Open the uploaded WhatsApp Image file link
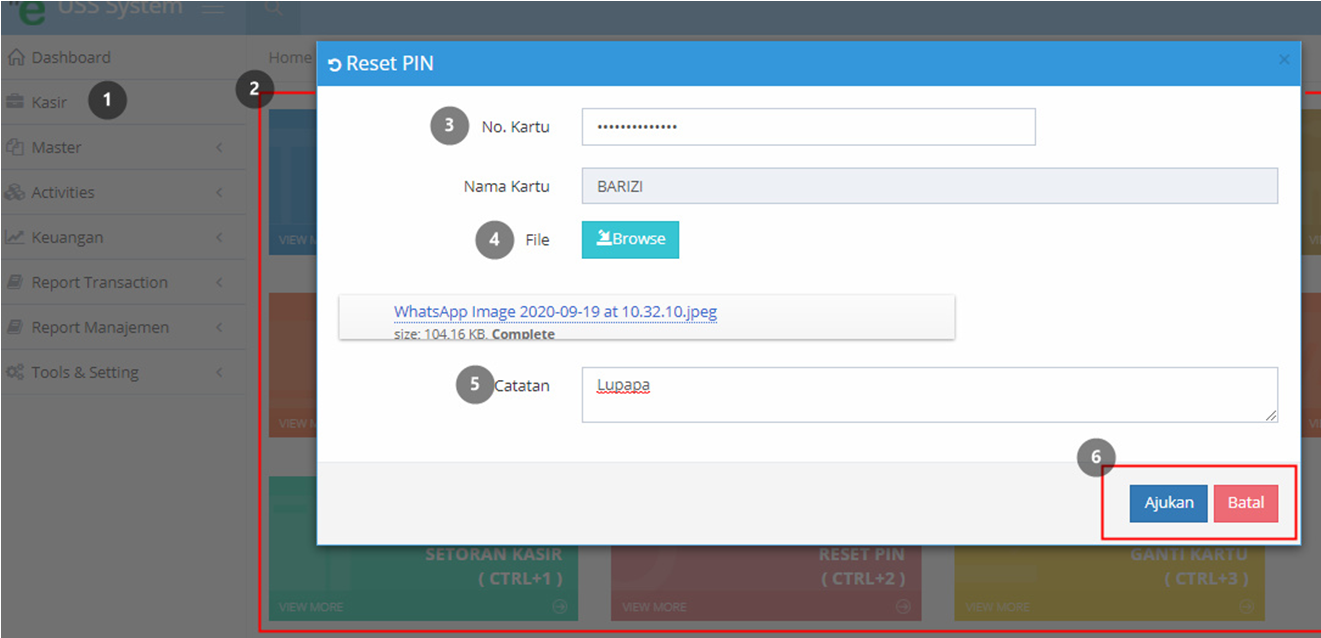 [555, 312]
